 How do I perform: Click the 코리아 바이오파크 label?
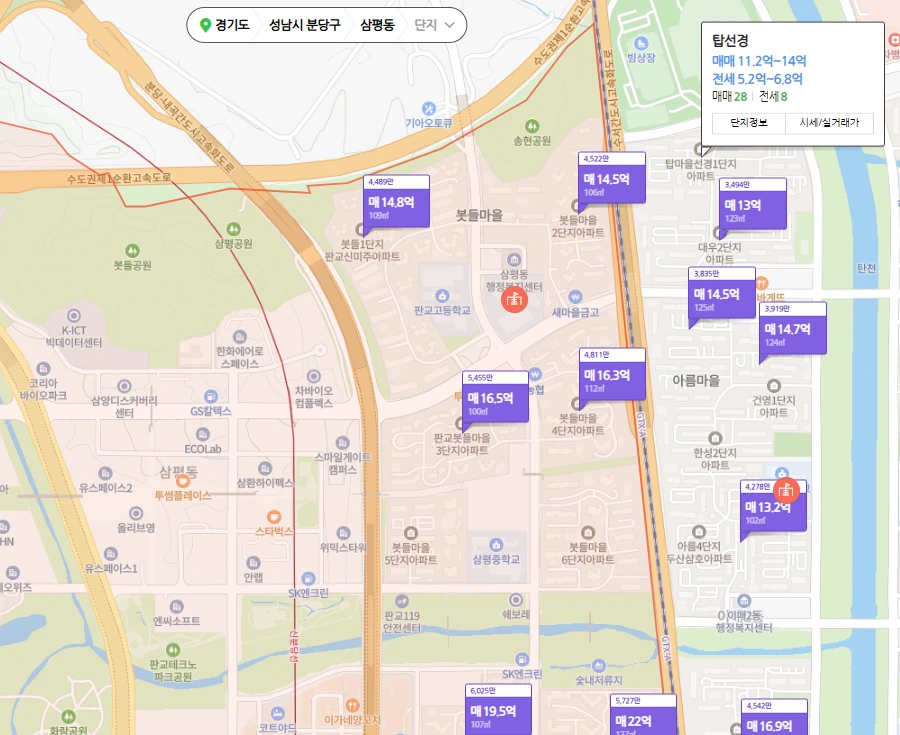[x=43, y=389]
